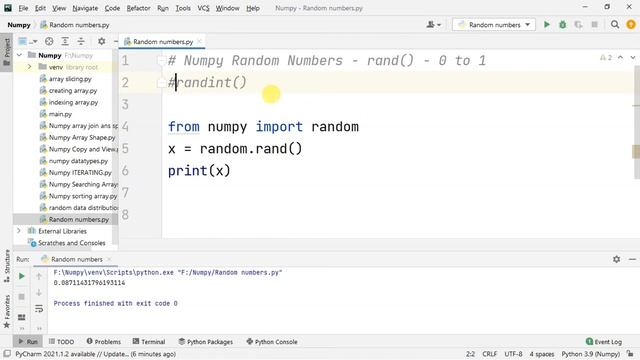Screen dimensions: 640x360
Task: Click the Collapse All icon in the Project panel
Action: click(x=81, y=41)
